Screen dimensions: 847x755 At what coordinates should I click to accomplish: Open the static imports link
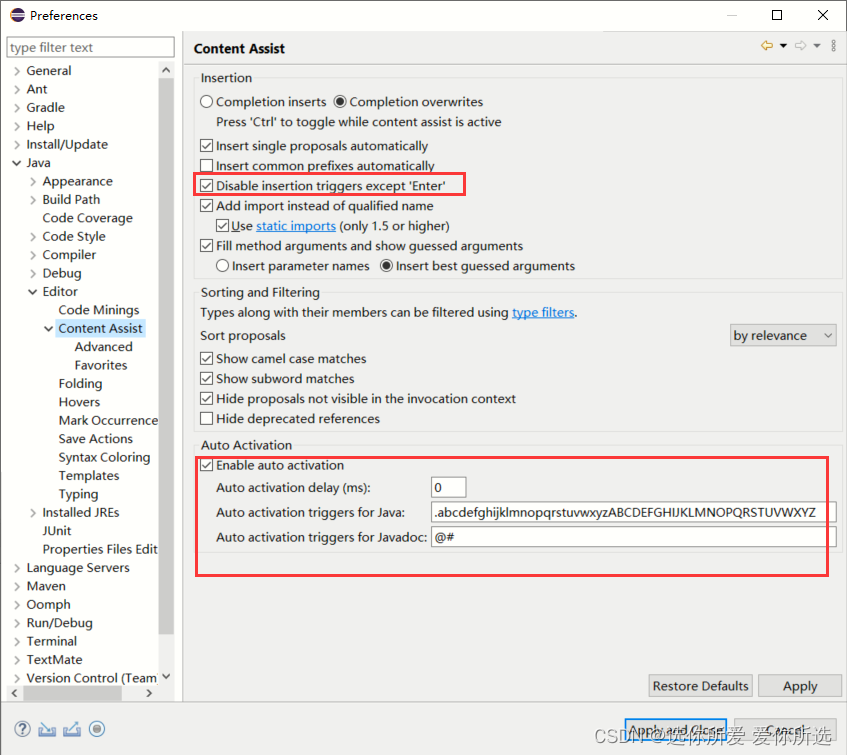click(296, 226)
